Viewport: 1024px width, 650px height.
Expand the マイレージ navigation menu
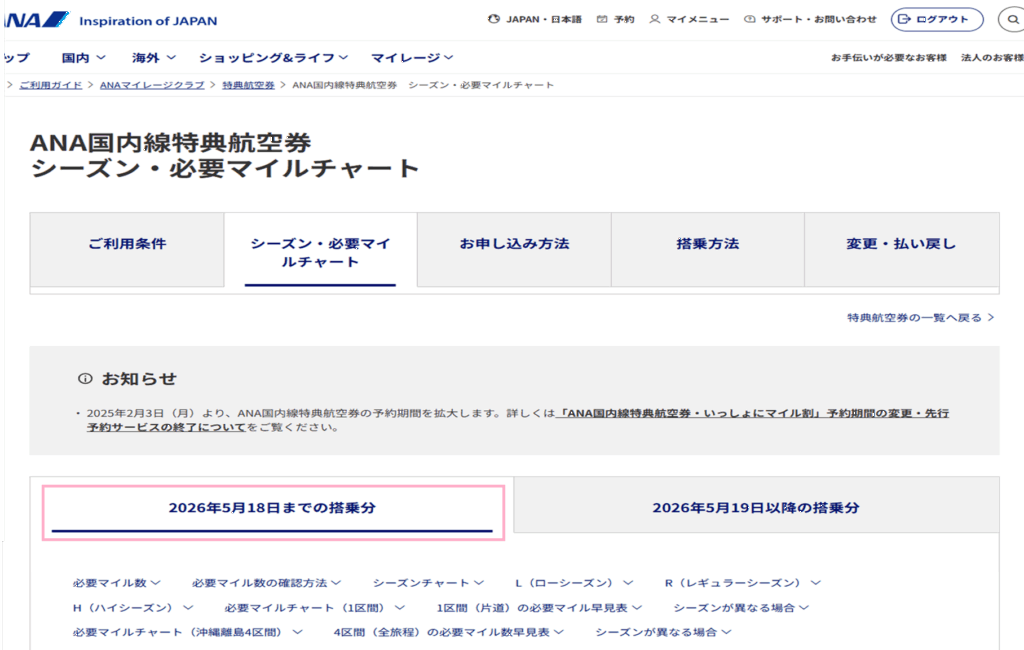coord(412,58)
